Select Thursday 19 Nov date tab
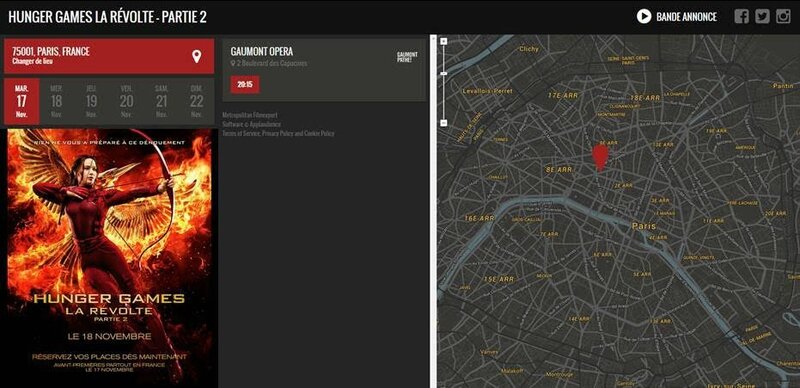 (x=91, y=101)
